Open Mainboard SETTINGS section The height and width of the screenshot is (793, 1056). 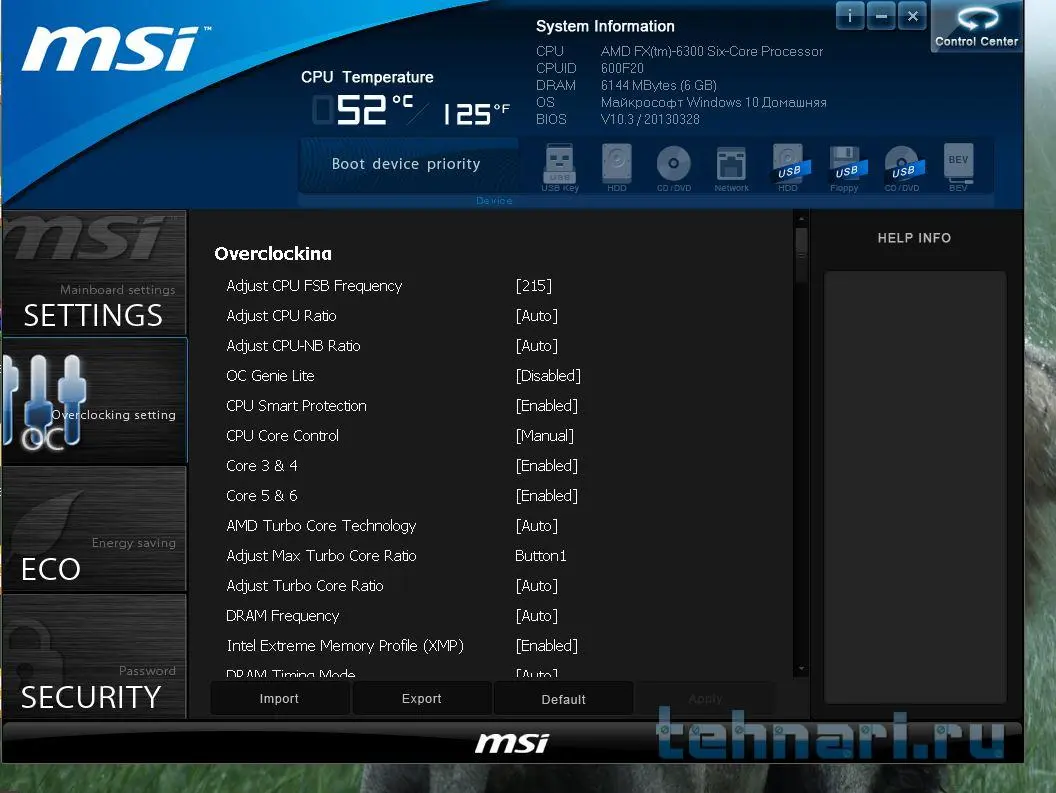[94, 274]
